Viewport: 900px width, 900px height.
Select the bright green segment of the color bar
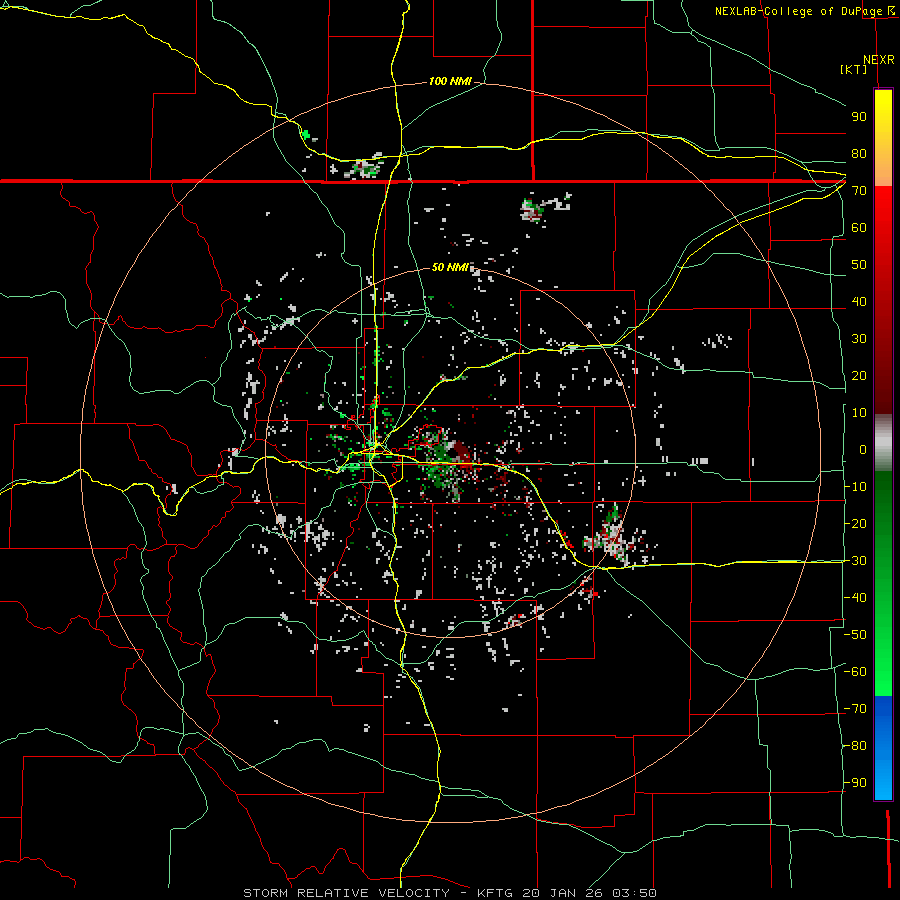(883, 660)
